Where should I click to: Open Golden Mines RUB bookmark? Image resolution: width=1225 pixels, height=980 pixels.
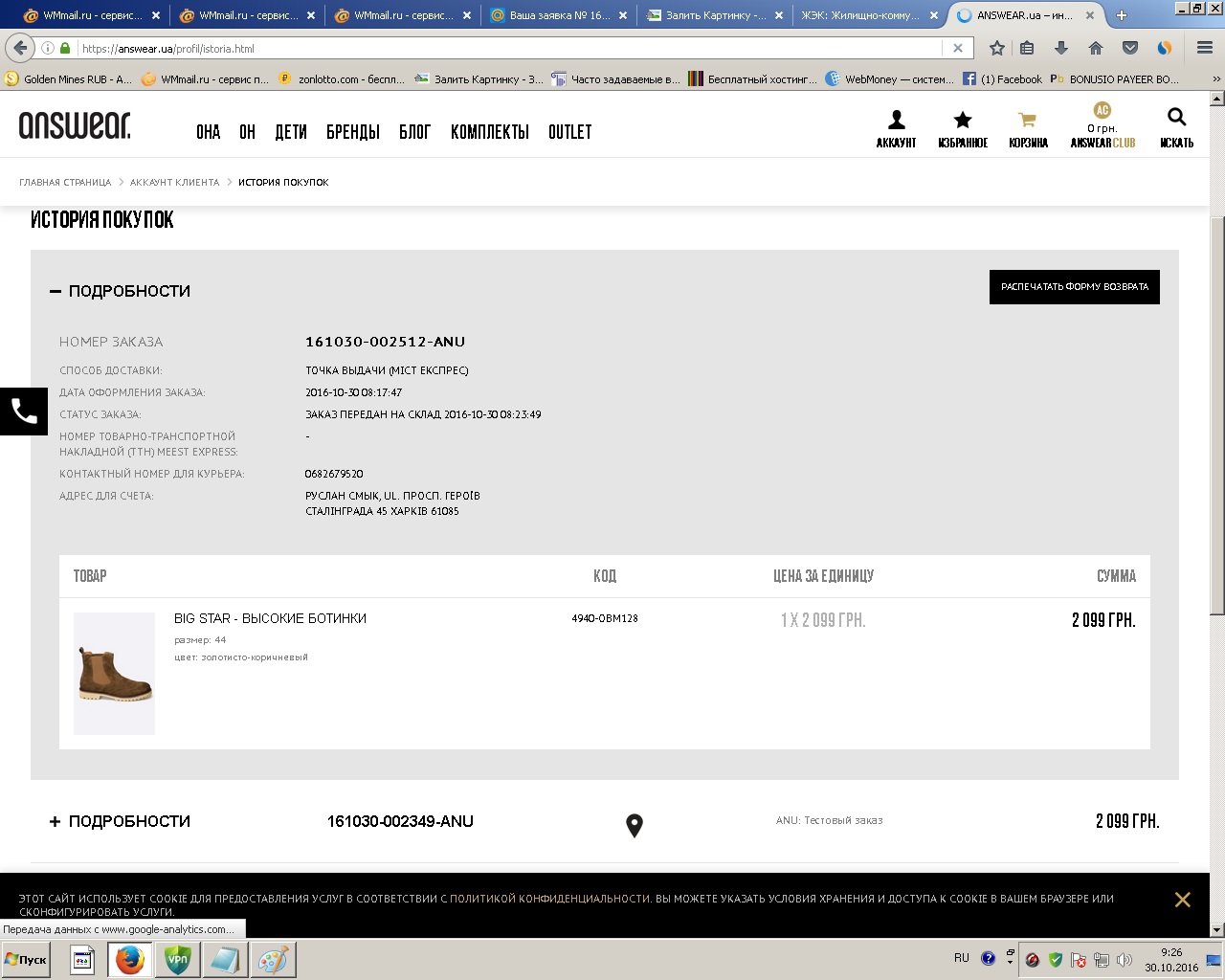coord(69,79)
